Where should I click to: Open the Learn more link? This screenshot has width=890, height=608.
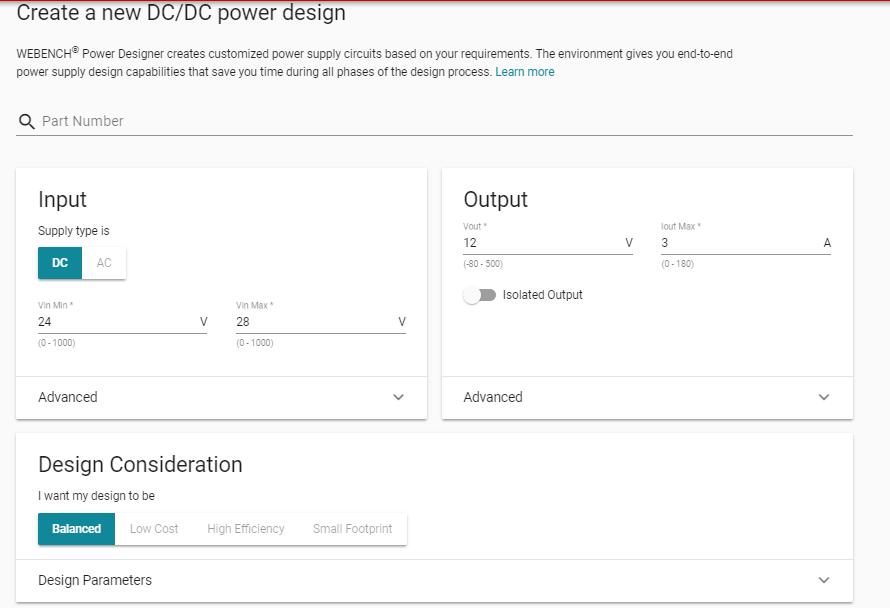[524, 72]
